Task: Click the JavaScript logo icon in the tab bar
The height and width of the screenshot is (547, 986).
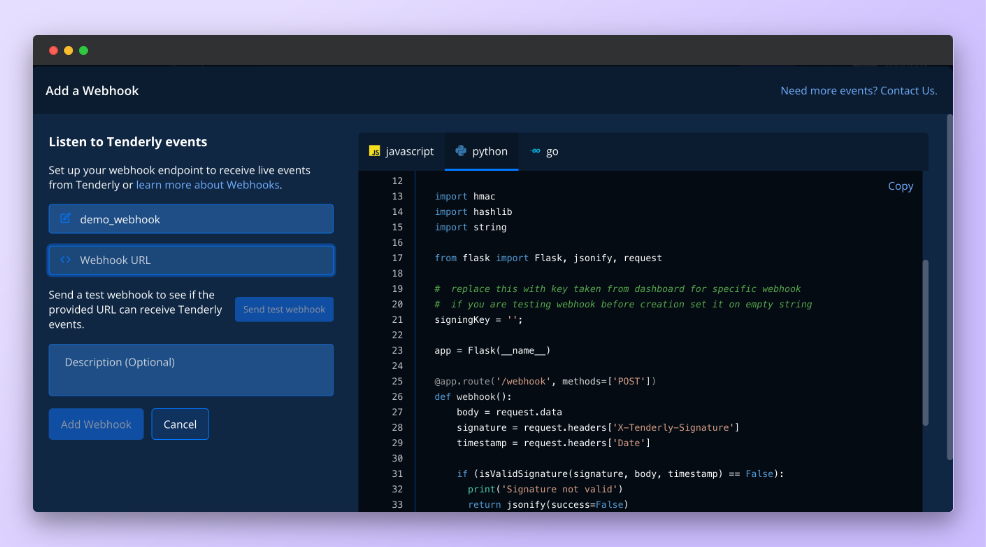Action: pyautogui.click(x=375, y=151)
